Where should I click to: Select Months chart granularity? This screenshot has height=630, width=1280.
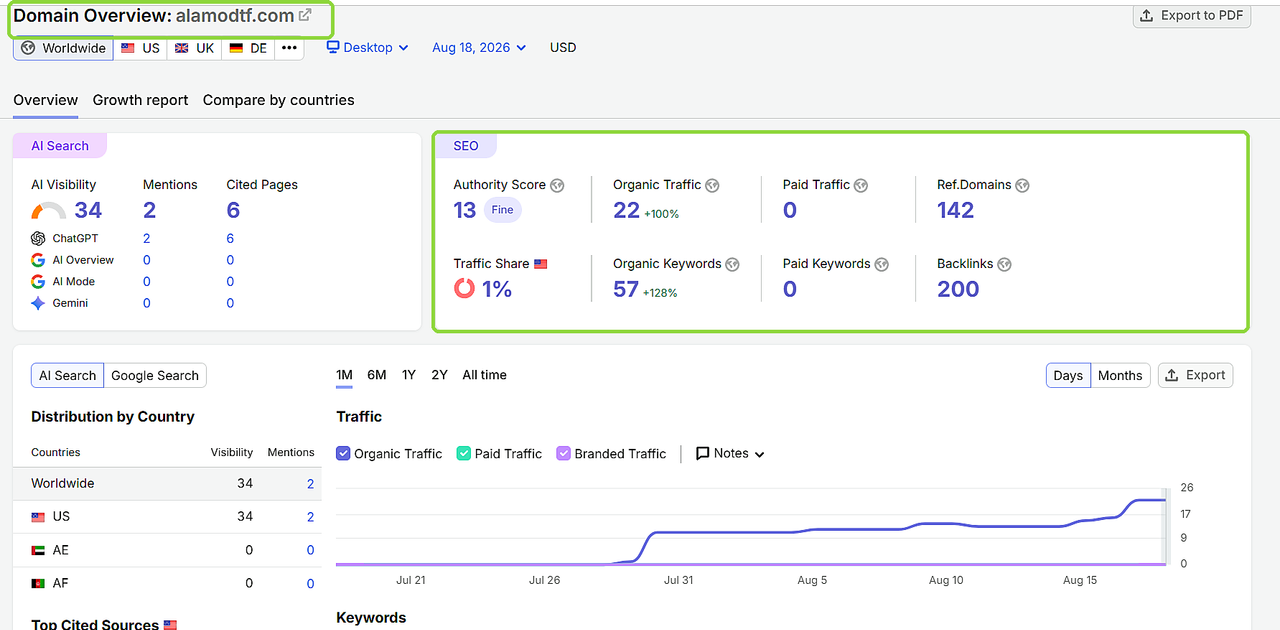(1120, 375)
